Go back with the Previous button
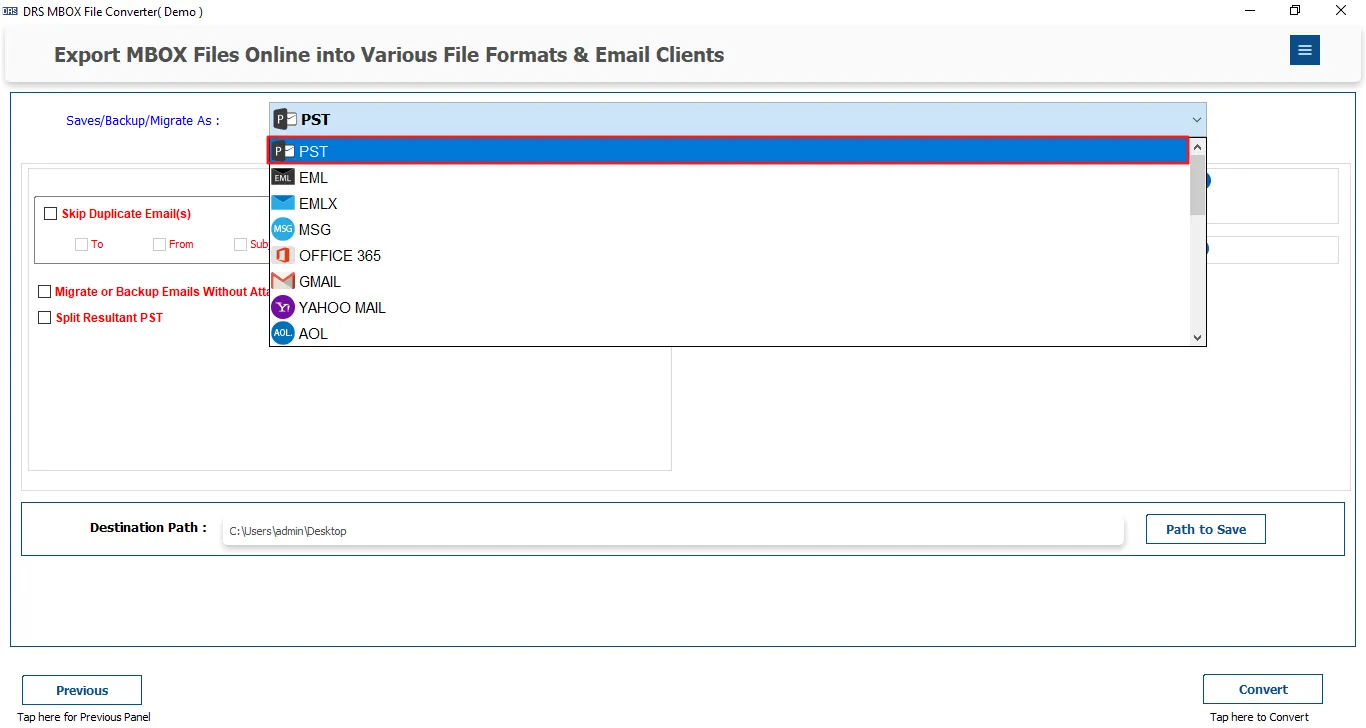Image resolution: width=1366 pixels, height=728 pixels. (82, 690)
